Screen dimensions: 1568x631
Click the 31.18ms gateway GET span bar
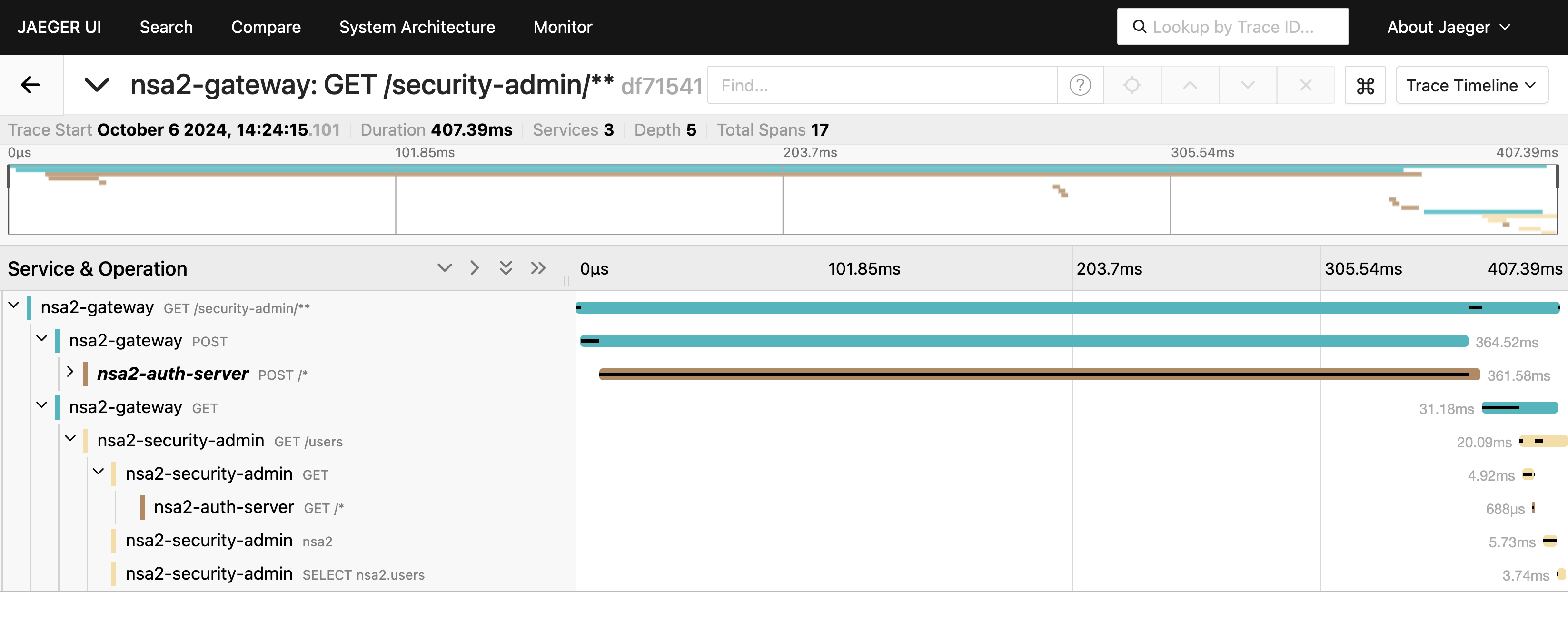(x=1519, y=408)
